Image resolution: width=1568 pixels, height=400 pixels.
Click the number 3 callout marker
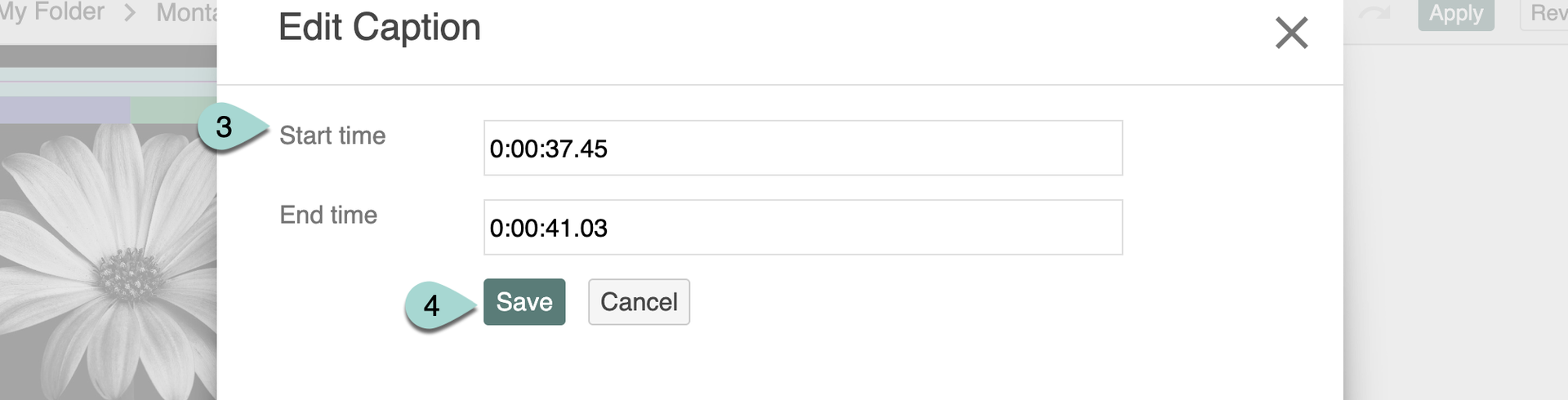[225, 127]
